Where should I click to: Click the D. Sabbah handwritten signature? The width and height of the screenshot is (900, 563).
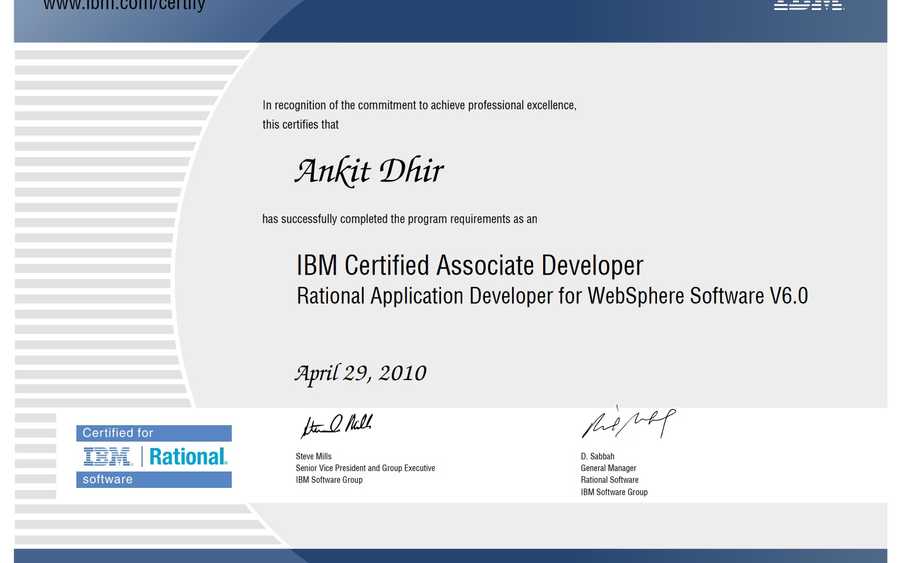[629, 422]
